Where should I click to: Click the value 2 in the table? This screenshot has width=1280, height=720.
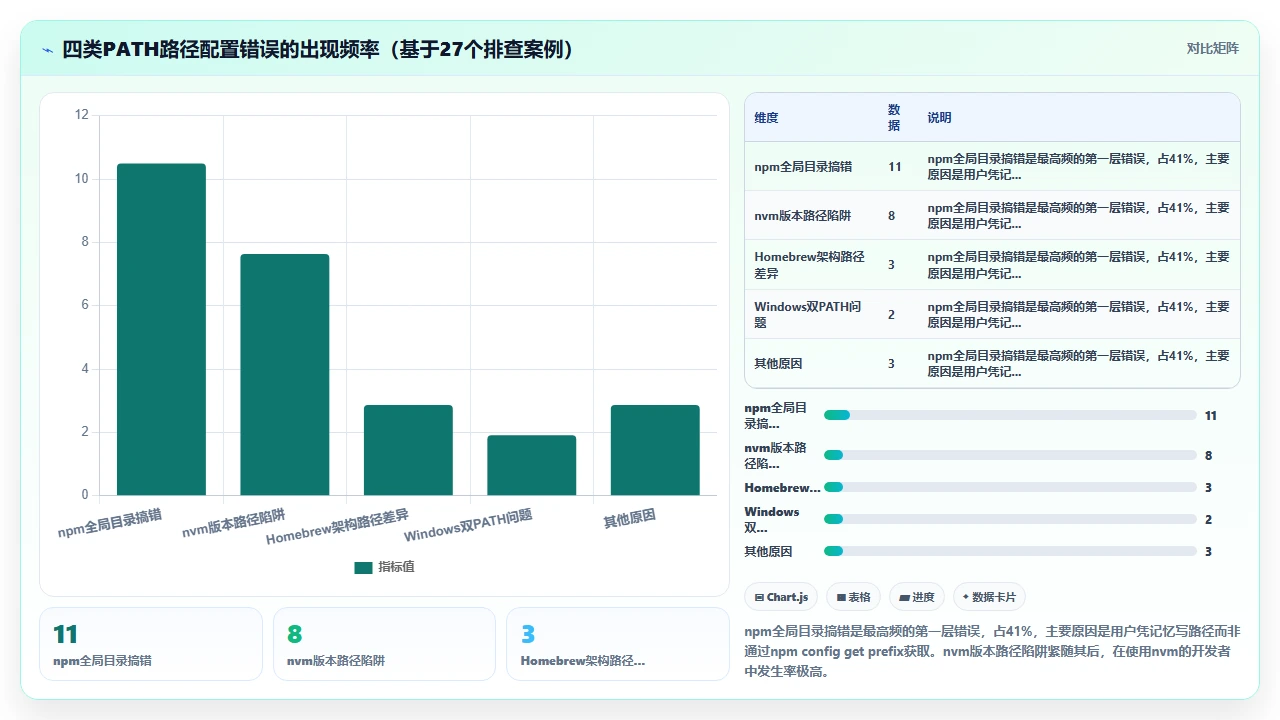(891, 314)
